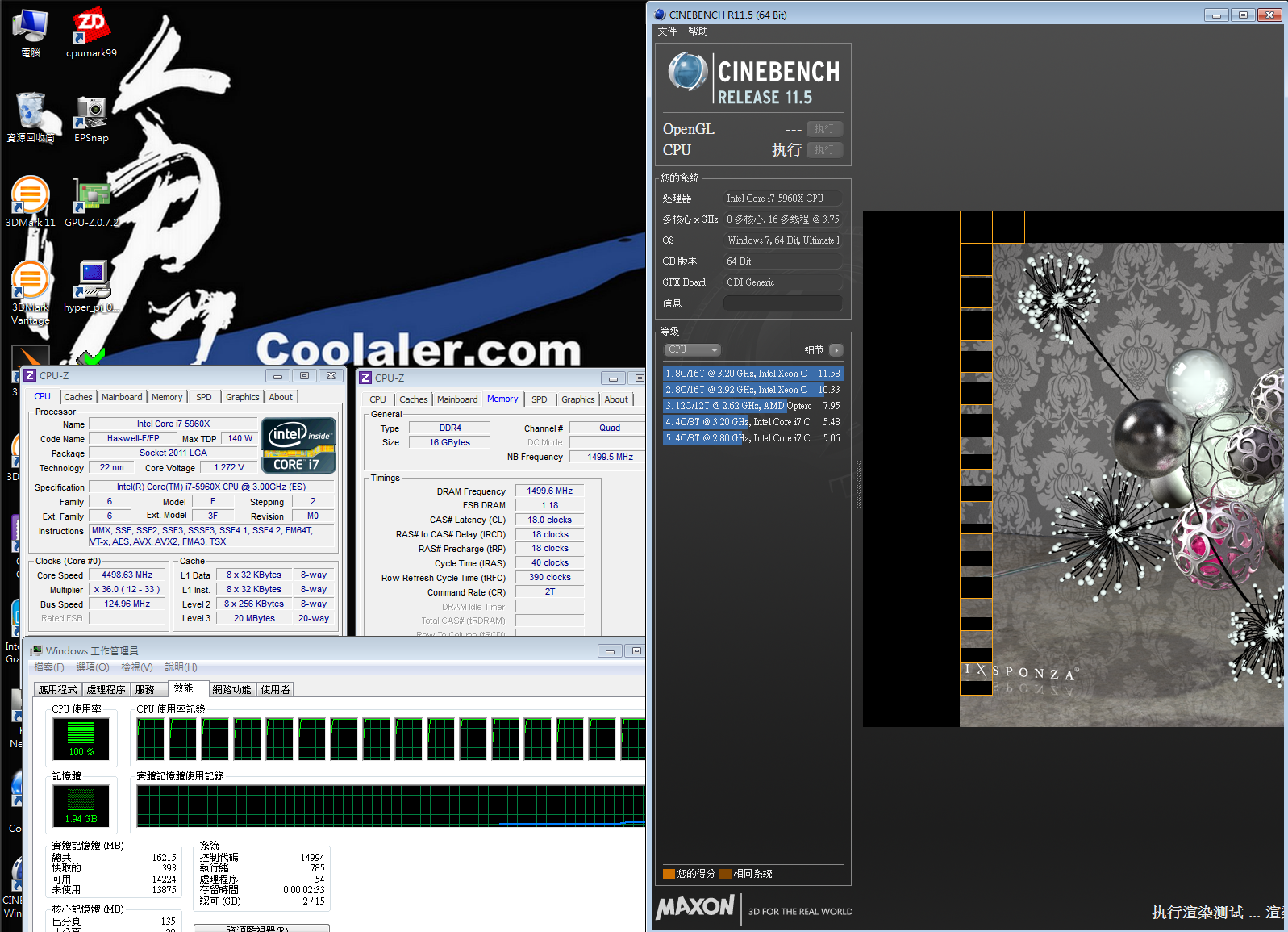The width and height of the screenshot is (1288, 932).
Task: Select ranking row 1 Intel Xeon 11.58
Action: [753, 374]
